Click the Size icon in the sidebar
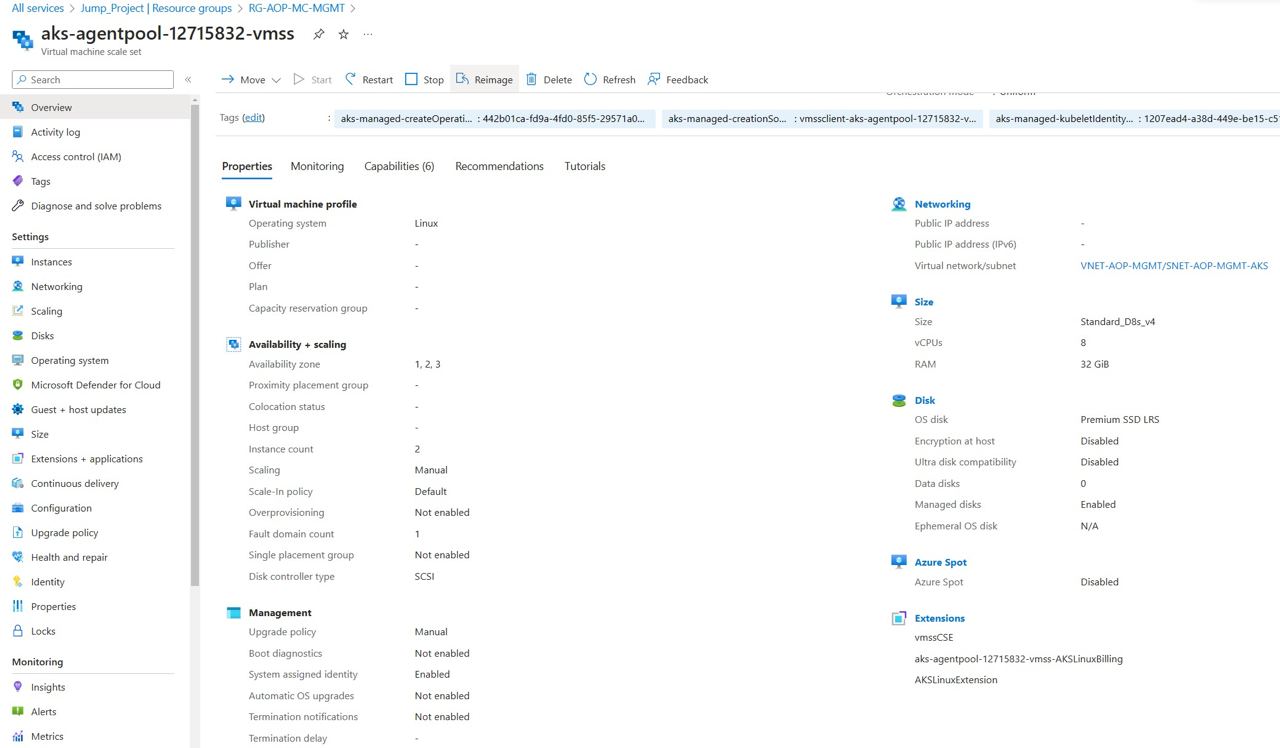This screenshot has width=1280, height=748. point(18,434)
